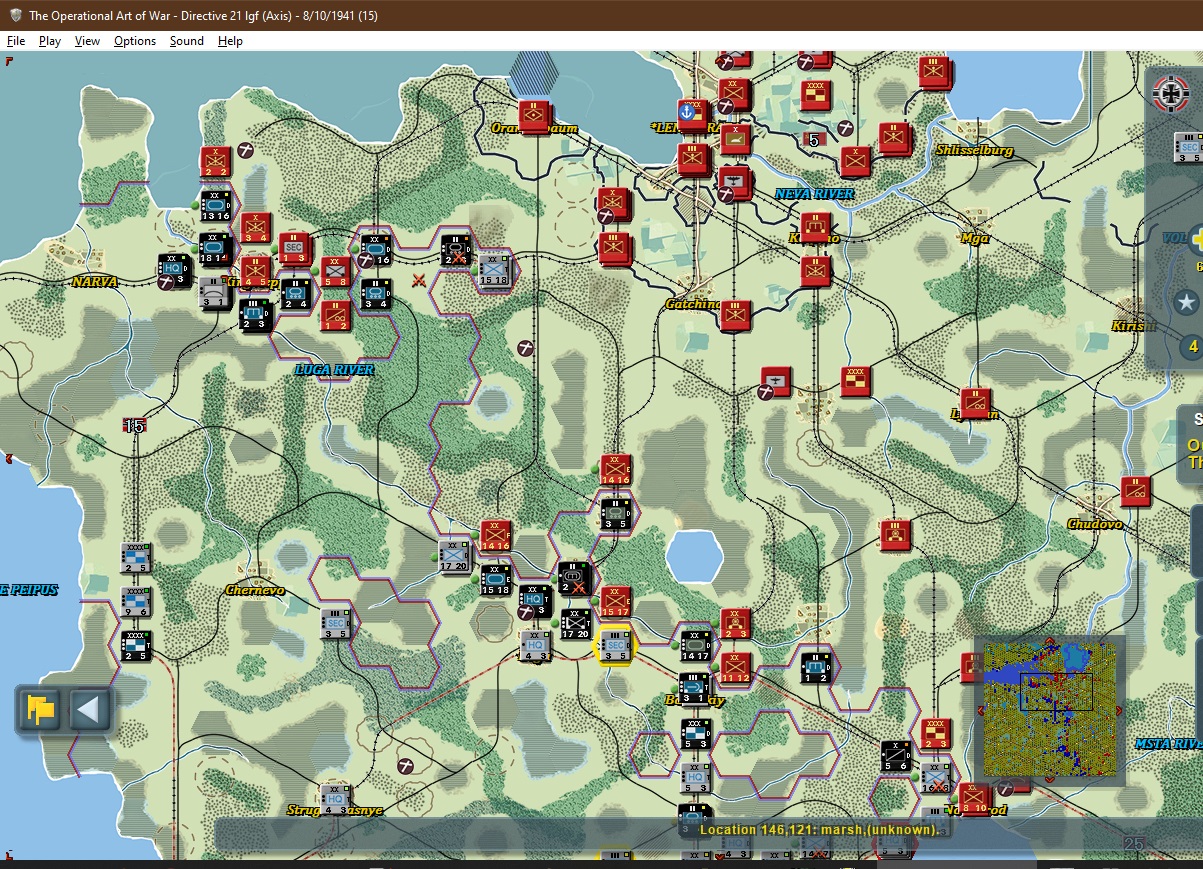The width and height of the screenshot is (1203, 869).
Task: Select the black XX unit 13 16
Action: pyautogui.click(x=215, y=206)
